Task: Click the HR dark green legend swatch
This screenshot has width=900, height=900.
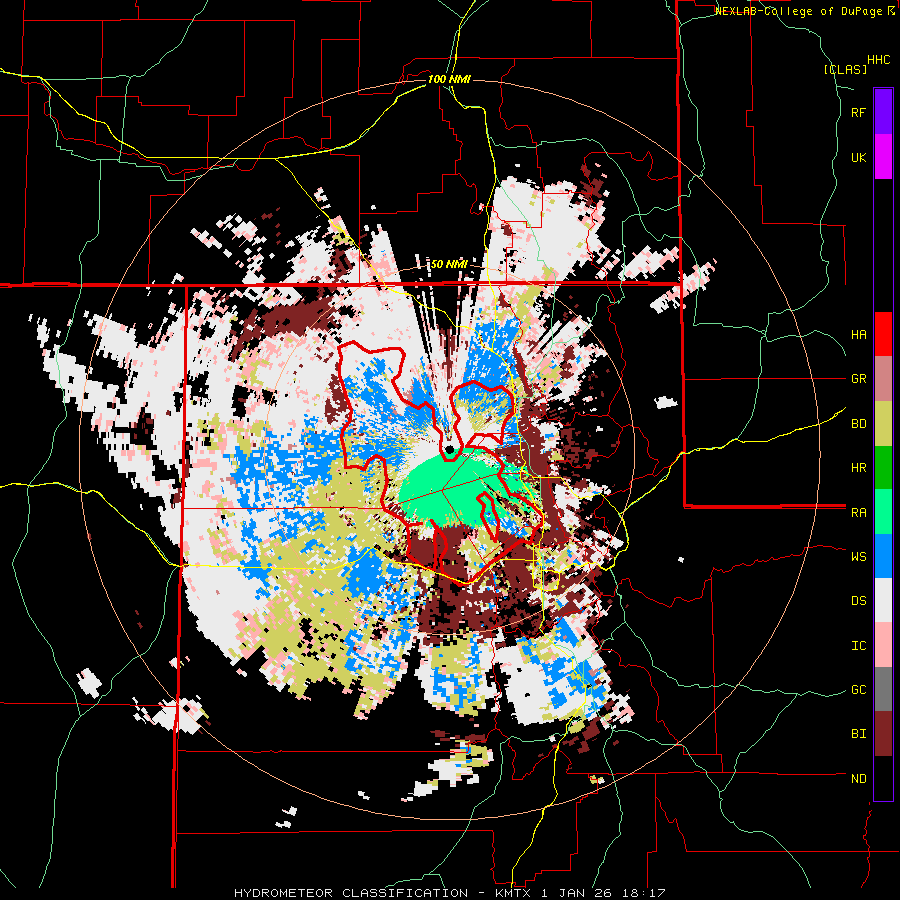Action: pos(883,467)
